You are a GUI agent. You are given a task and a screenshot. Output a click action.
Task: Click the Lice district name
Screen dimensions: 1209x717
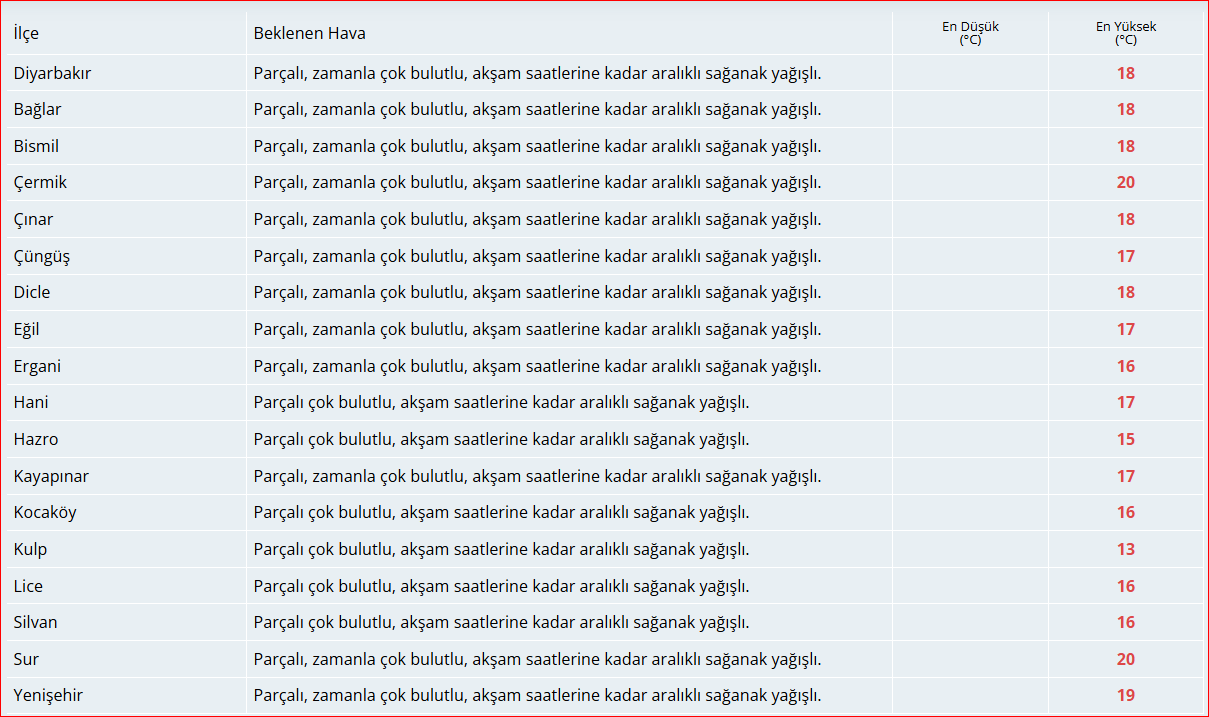tap(28, 585)
